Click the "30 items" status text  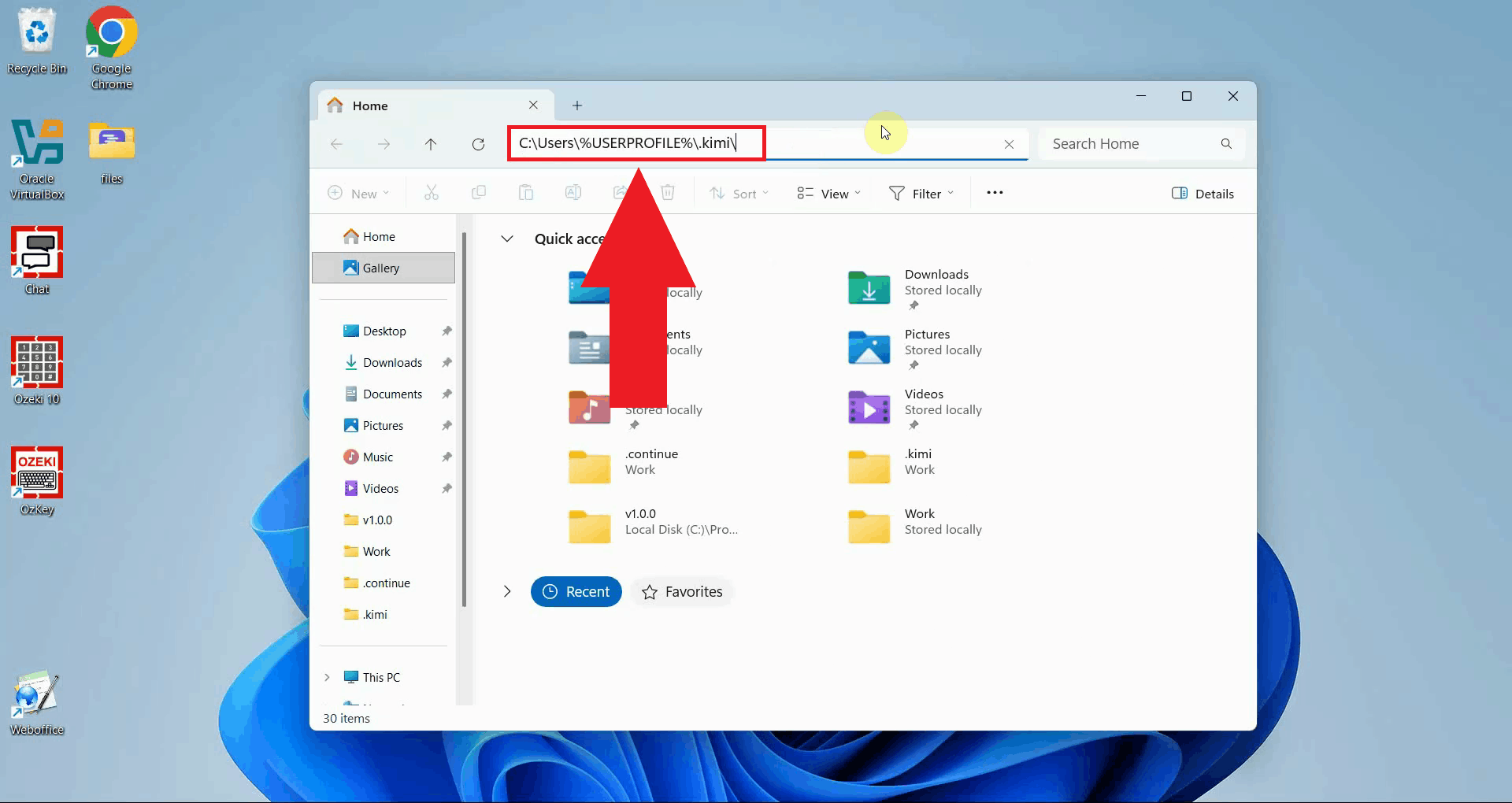coord(346,718)
